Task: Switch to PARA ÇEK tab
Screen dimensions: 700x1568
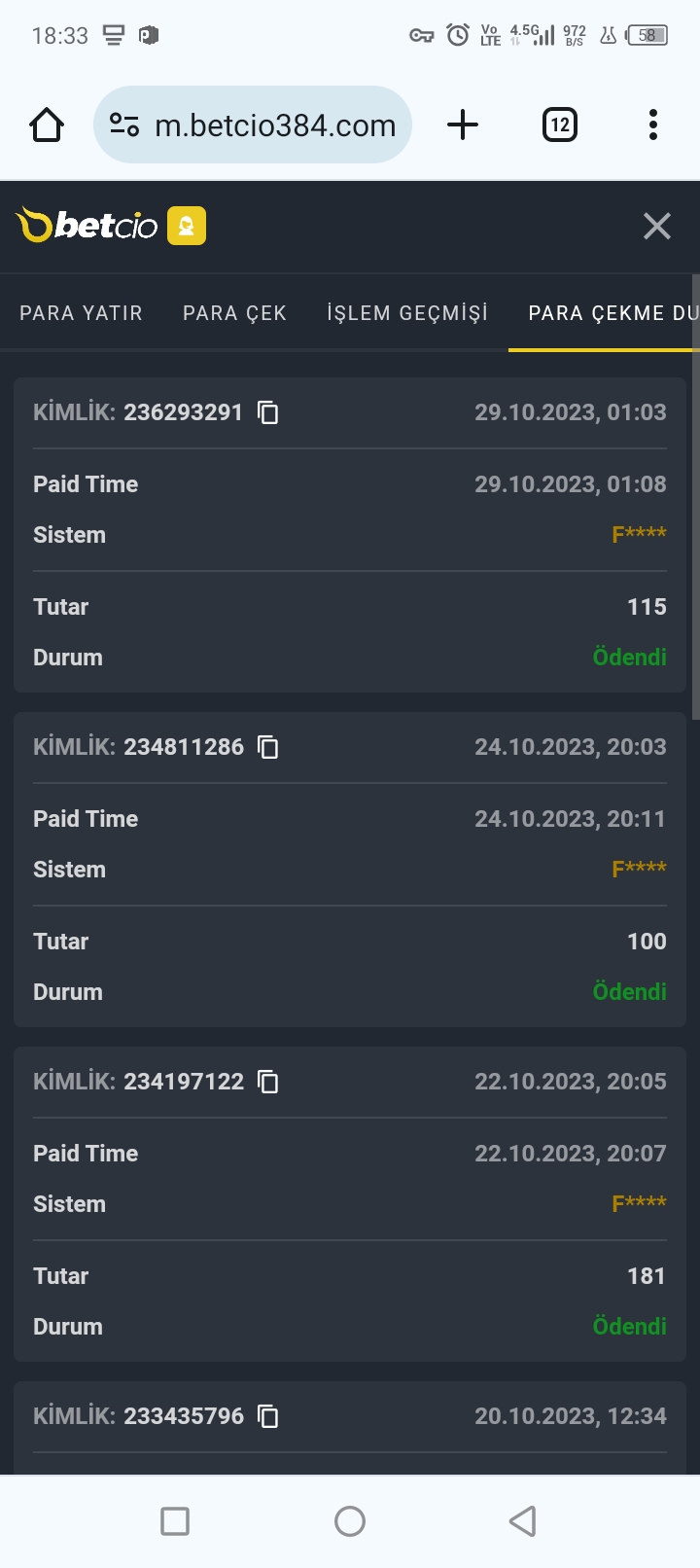Action: pyautogui.click(x=234, y=313)
